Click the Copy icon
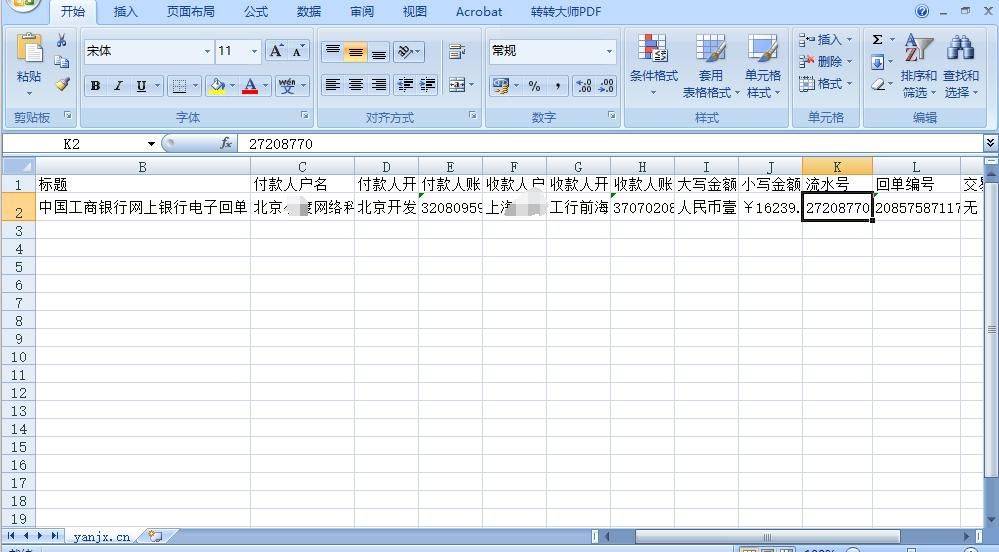999x552 pixels. click(62, 62)
